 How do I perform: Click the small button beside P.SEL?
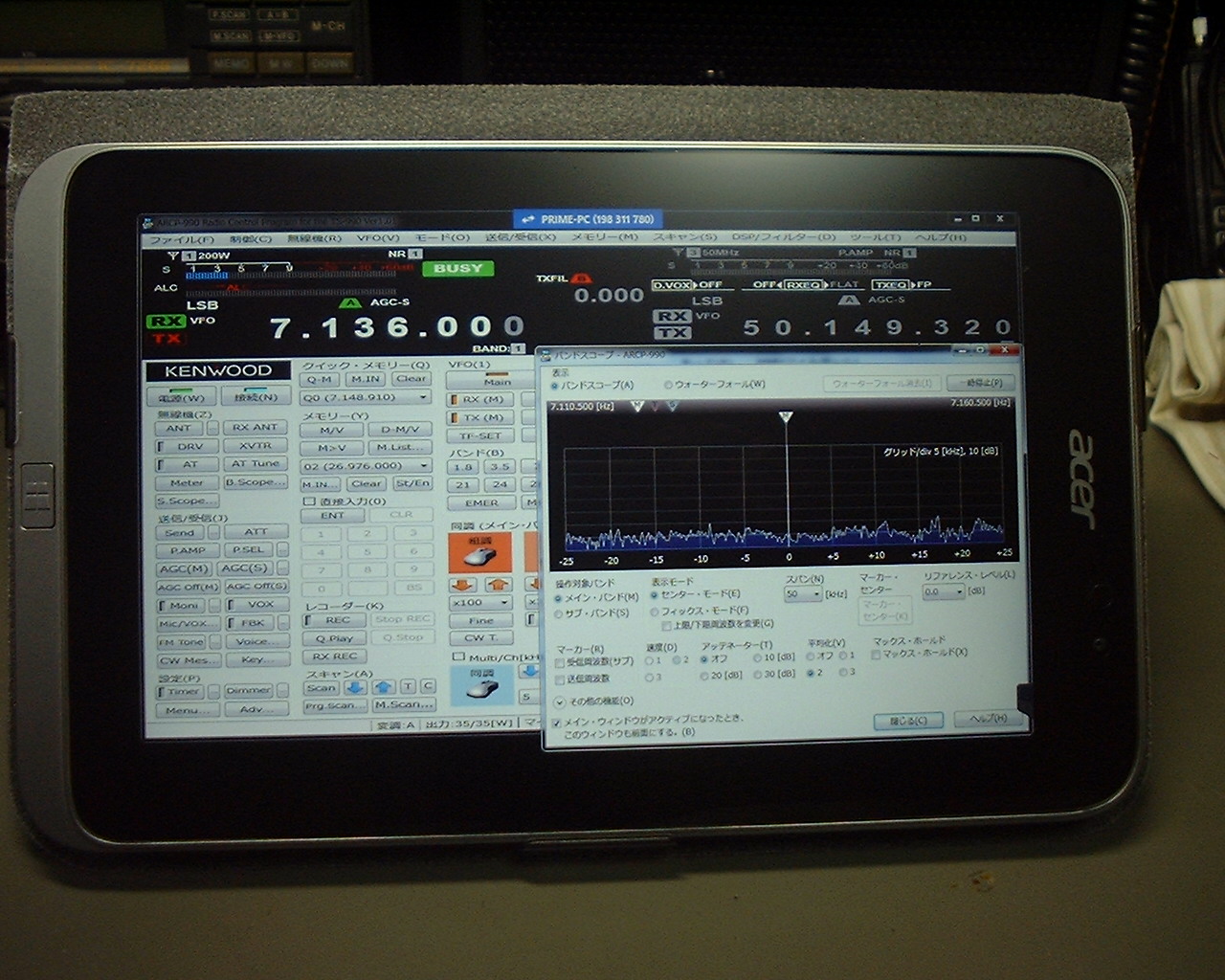click(282, 550)
